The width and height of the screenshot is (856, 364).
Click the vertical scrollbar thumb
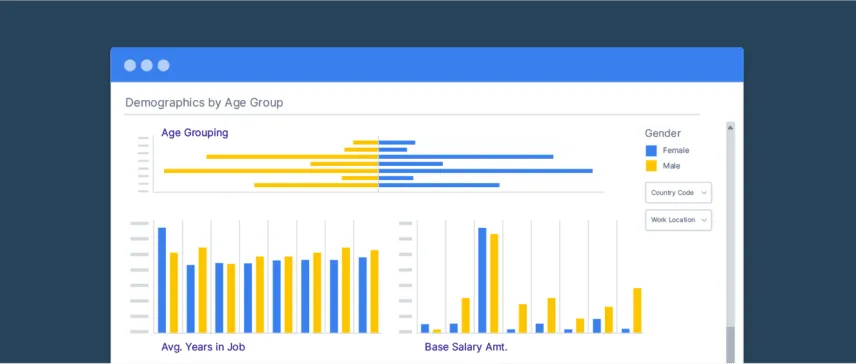[x=730, y=344]
